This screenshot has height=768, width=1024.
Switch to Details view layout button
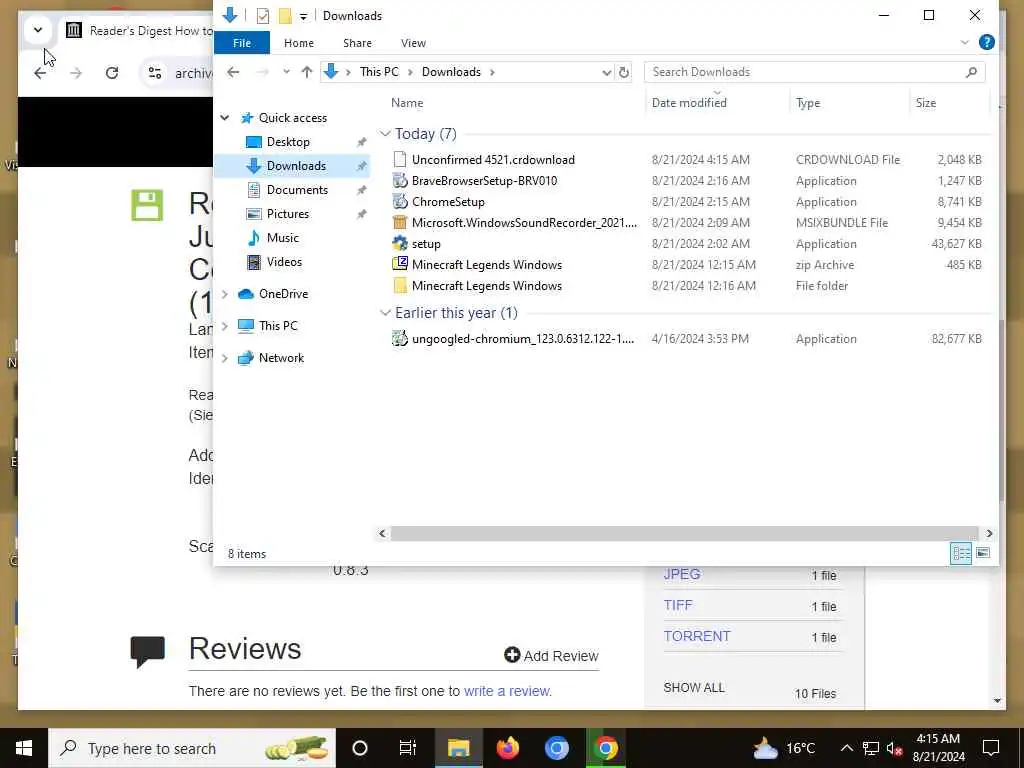point(961,553)
